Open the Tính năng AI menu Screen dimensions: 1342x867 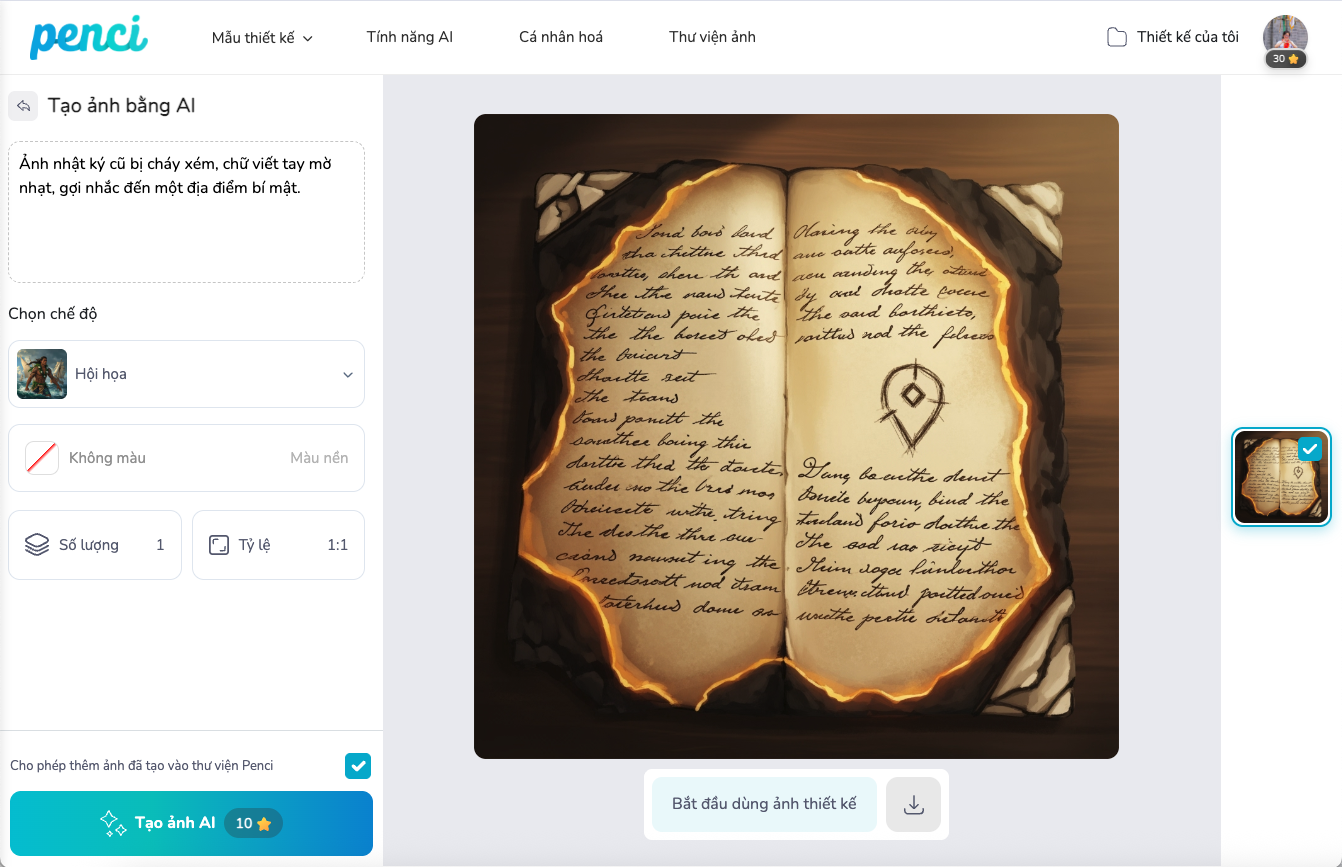click(x=410, y=37)
